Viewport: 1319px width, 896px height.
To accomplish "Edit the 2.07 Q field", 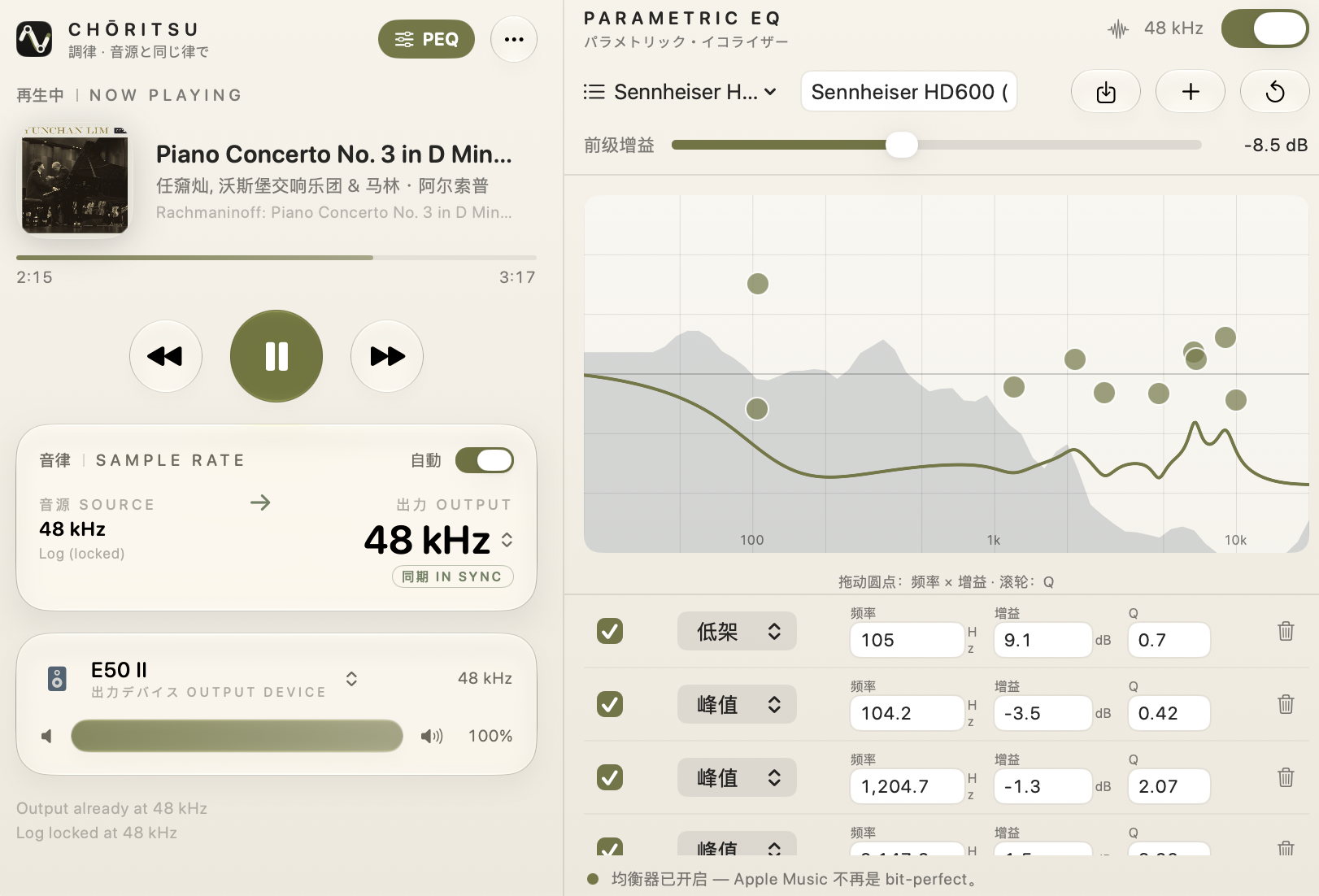I will point(1169,786).
